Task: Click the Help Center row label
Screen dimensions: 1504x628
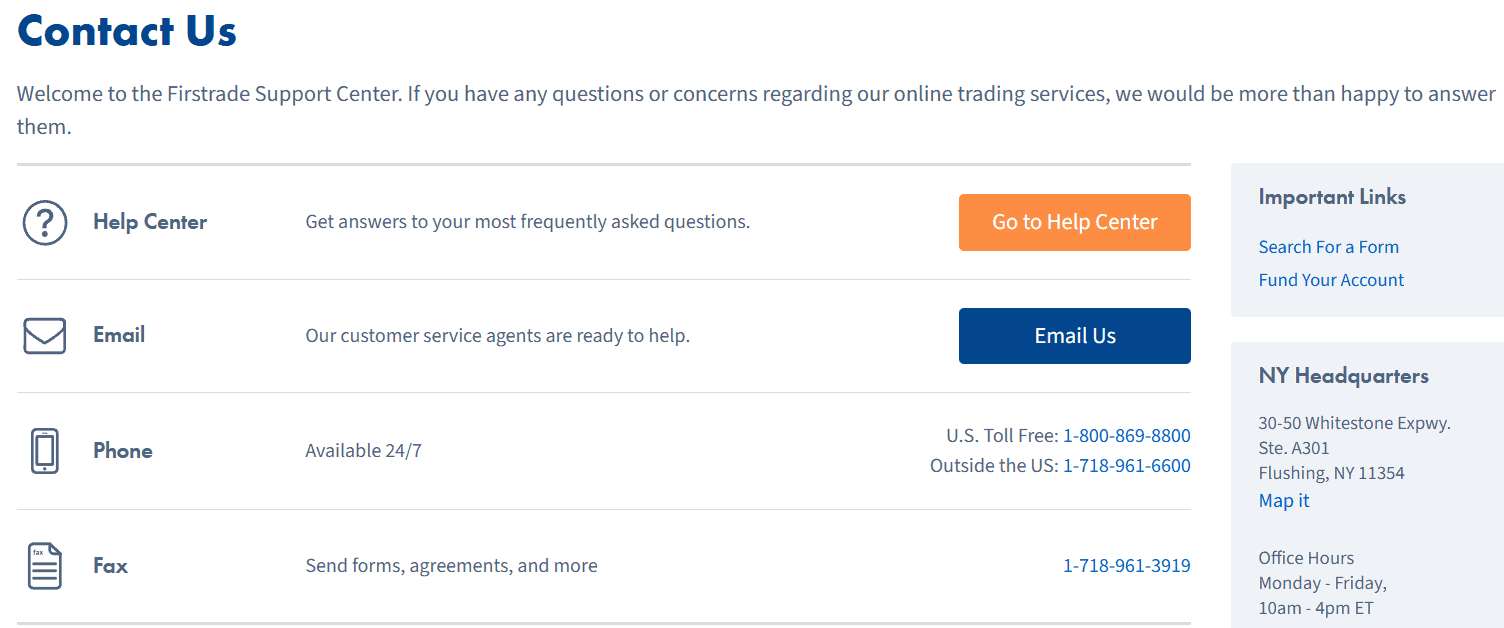Action: tap(150, 222)
